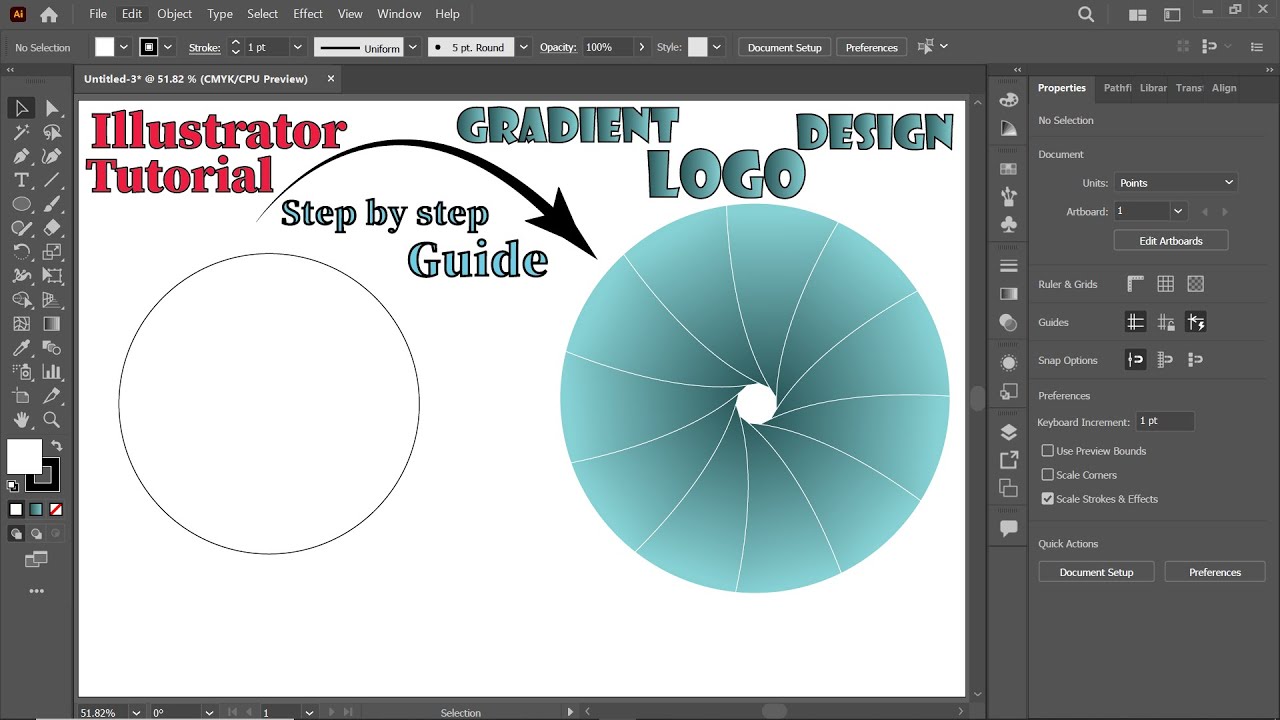The height and width of the screenshot is (720, 1280).
Task: Select the Direct Selection tool
Action: 52,108
